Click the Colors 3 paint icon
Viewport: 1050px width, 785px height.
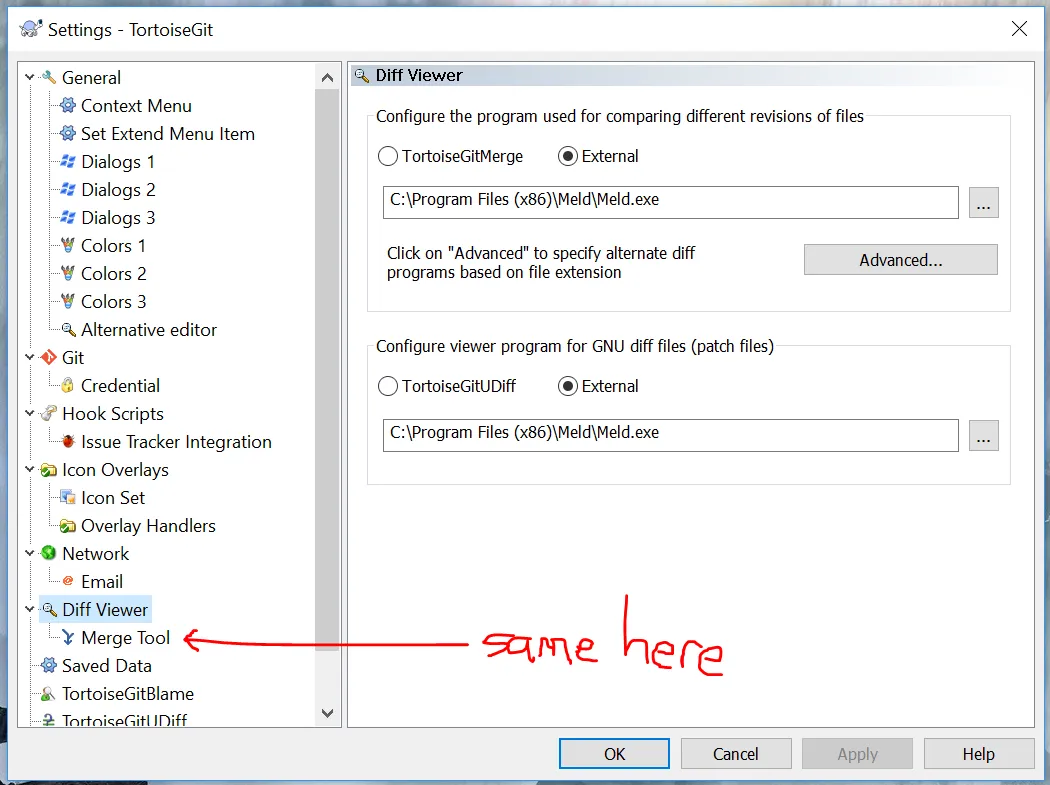point(68,301)
